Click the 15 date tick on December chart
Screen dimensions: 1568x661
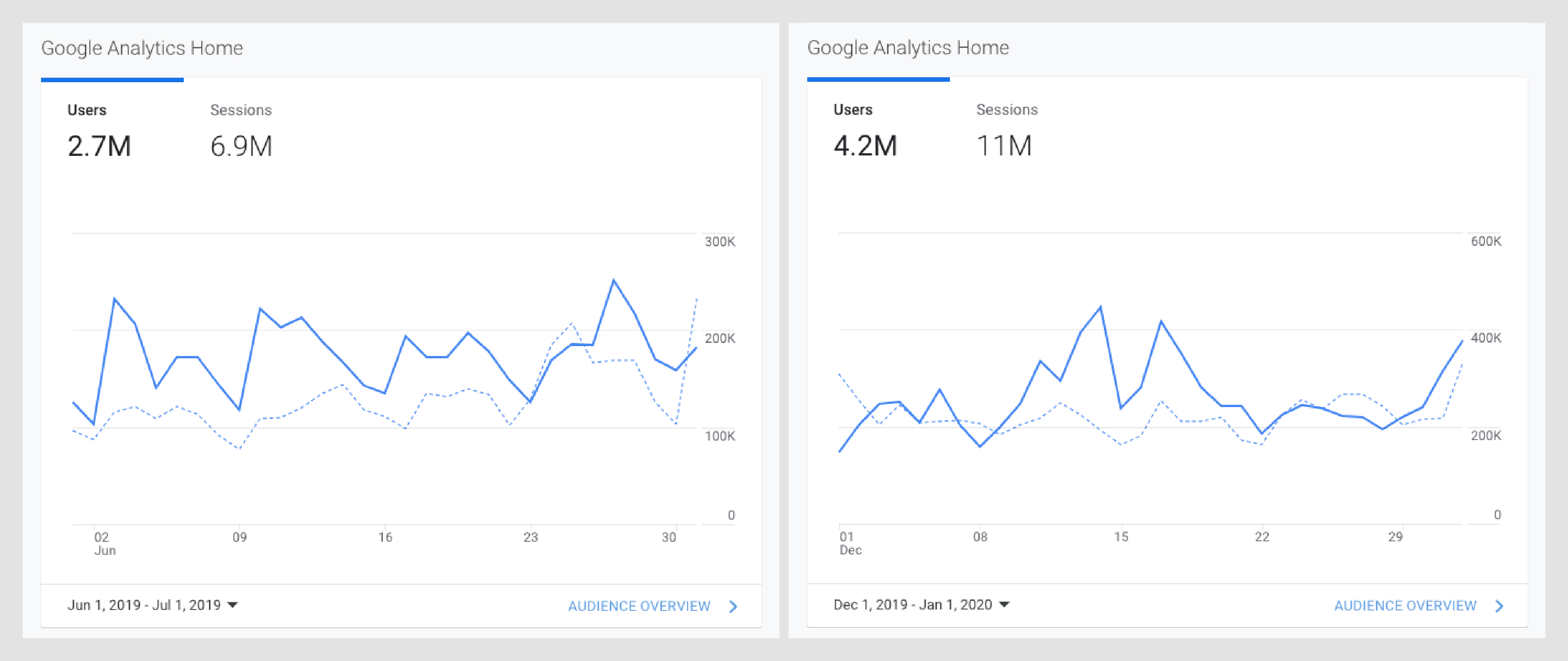(x=1121, y=537)
